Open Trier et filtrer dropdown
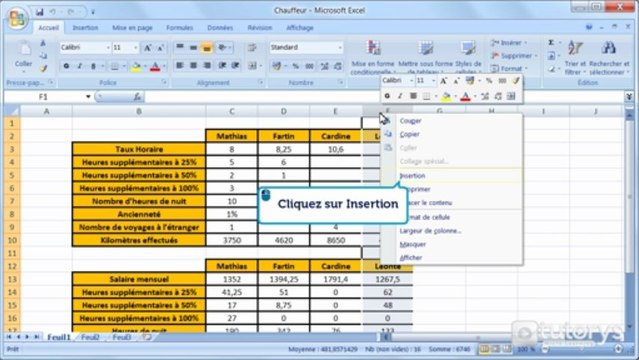This screenshot has height=360, width=639. tap(575, 57)
